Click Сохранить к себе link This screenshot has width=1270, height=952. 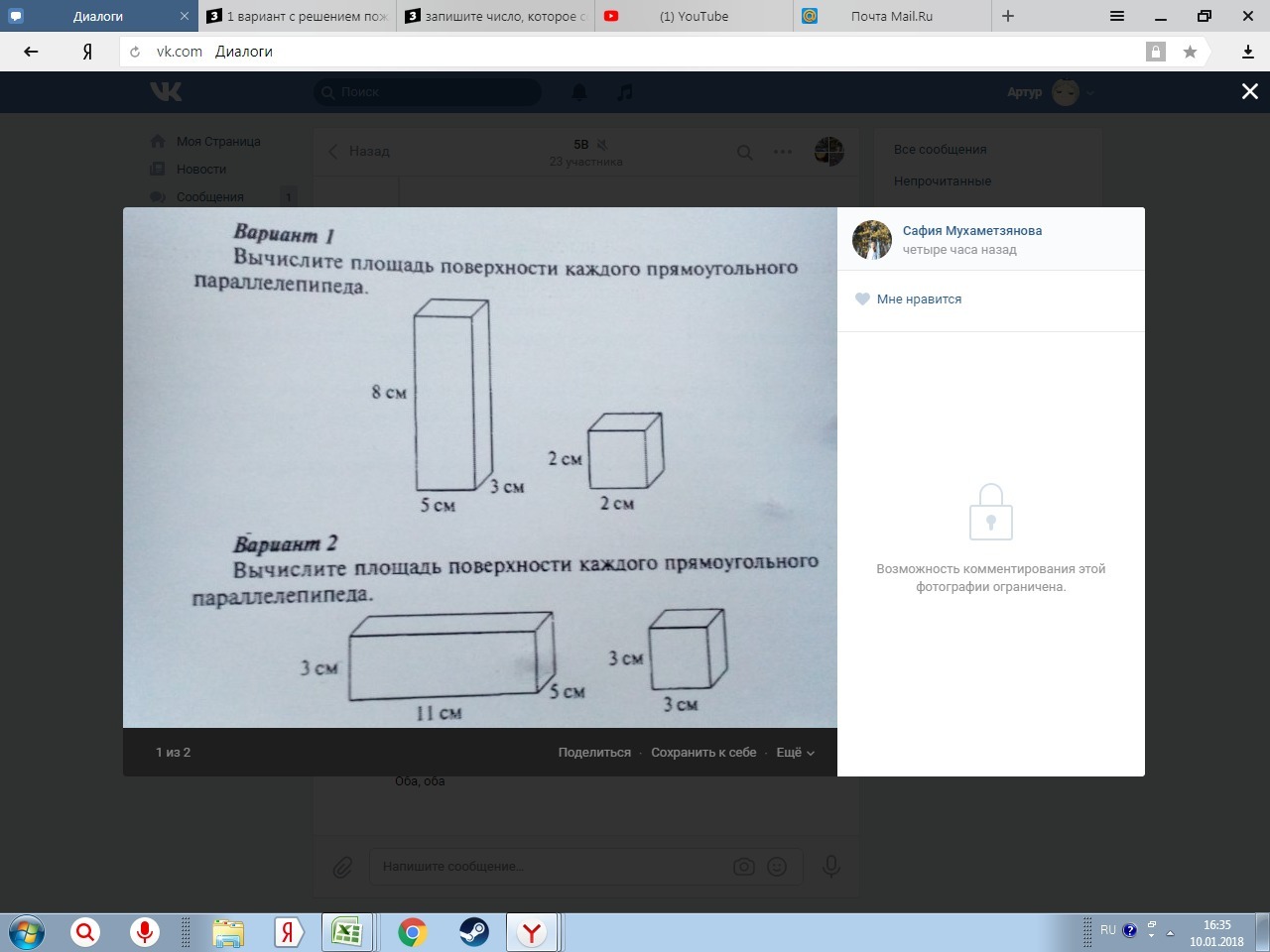[703, 753]
